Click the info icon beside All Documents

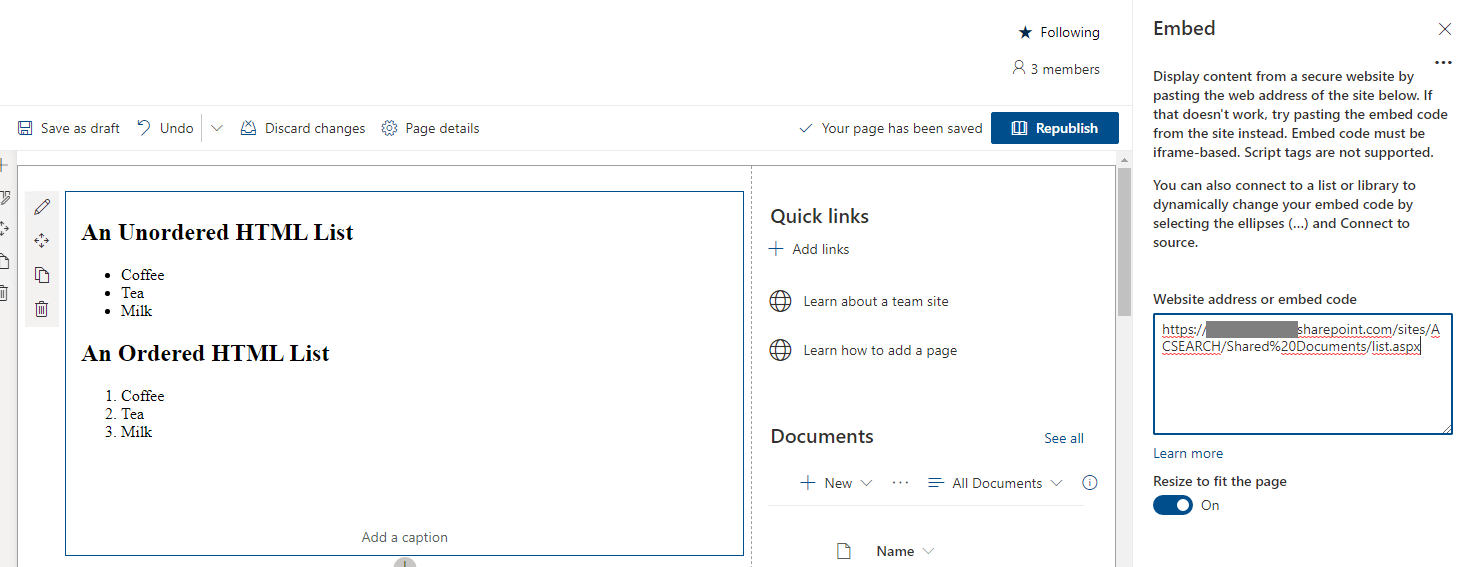[x=1090, y=483]
